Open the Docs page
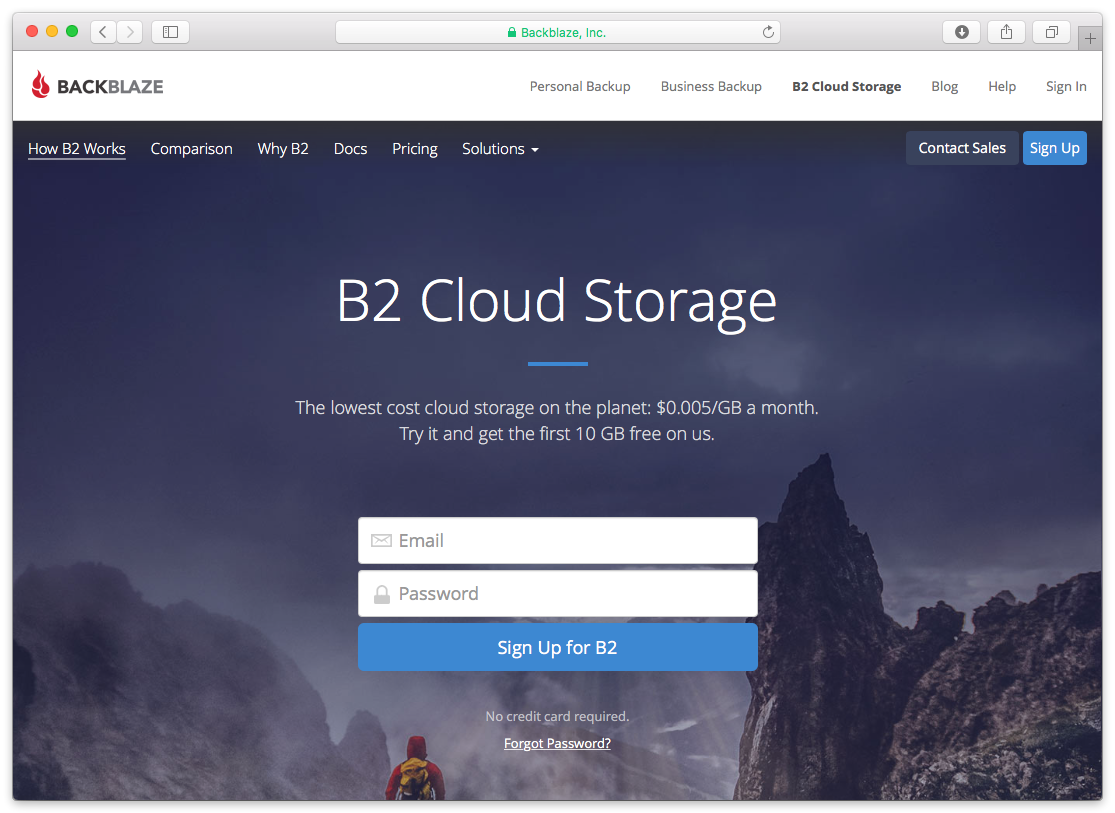Viewport: 1115px width, 813px height. click(351, 149)
